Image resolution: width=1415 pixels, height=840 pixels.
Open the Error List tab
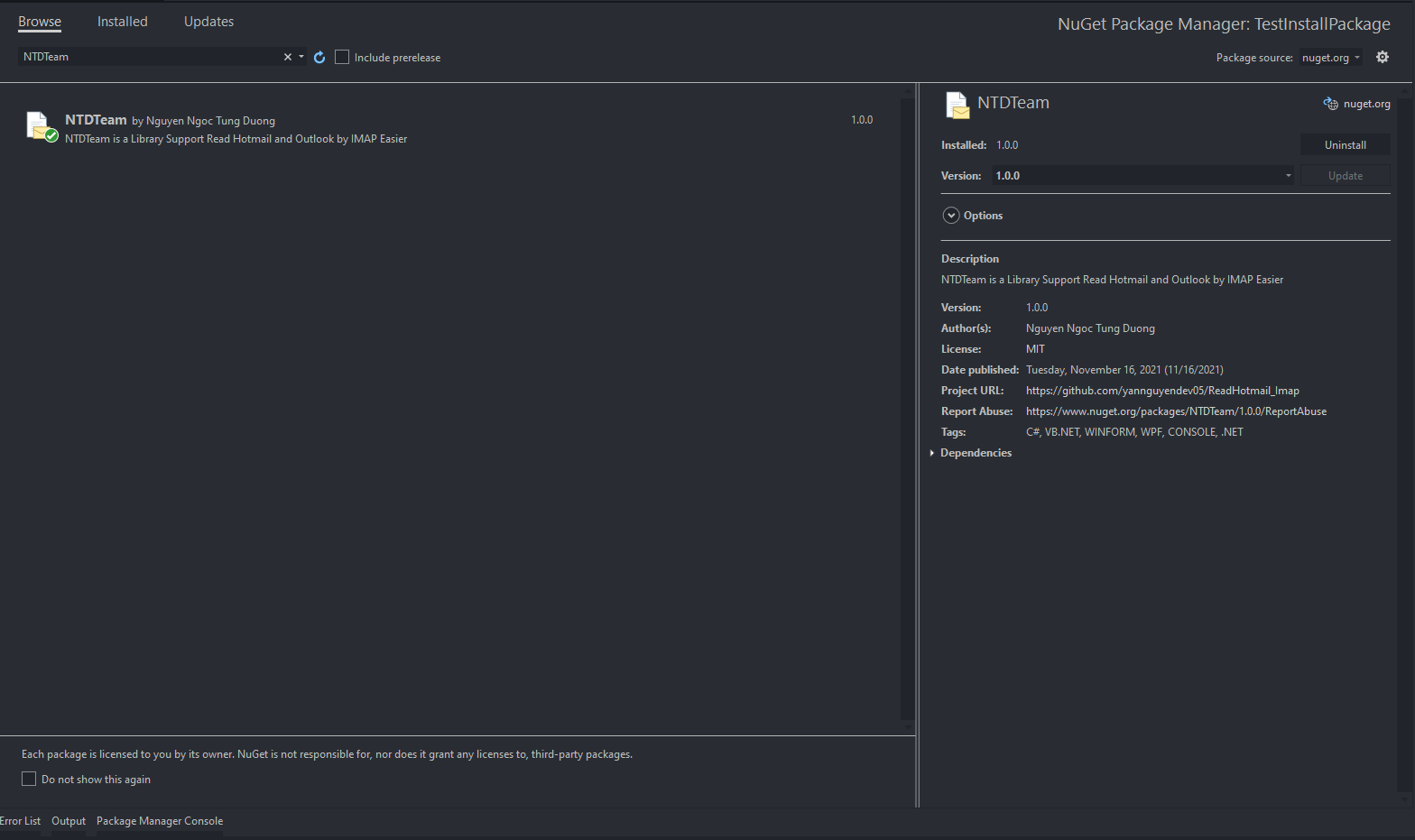point(20,821)
